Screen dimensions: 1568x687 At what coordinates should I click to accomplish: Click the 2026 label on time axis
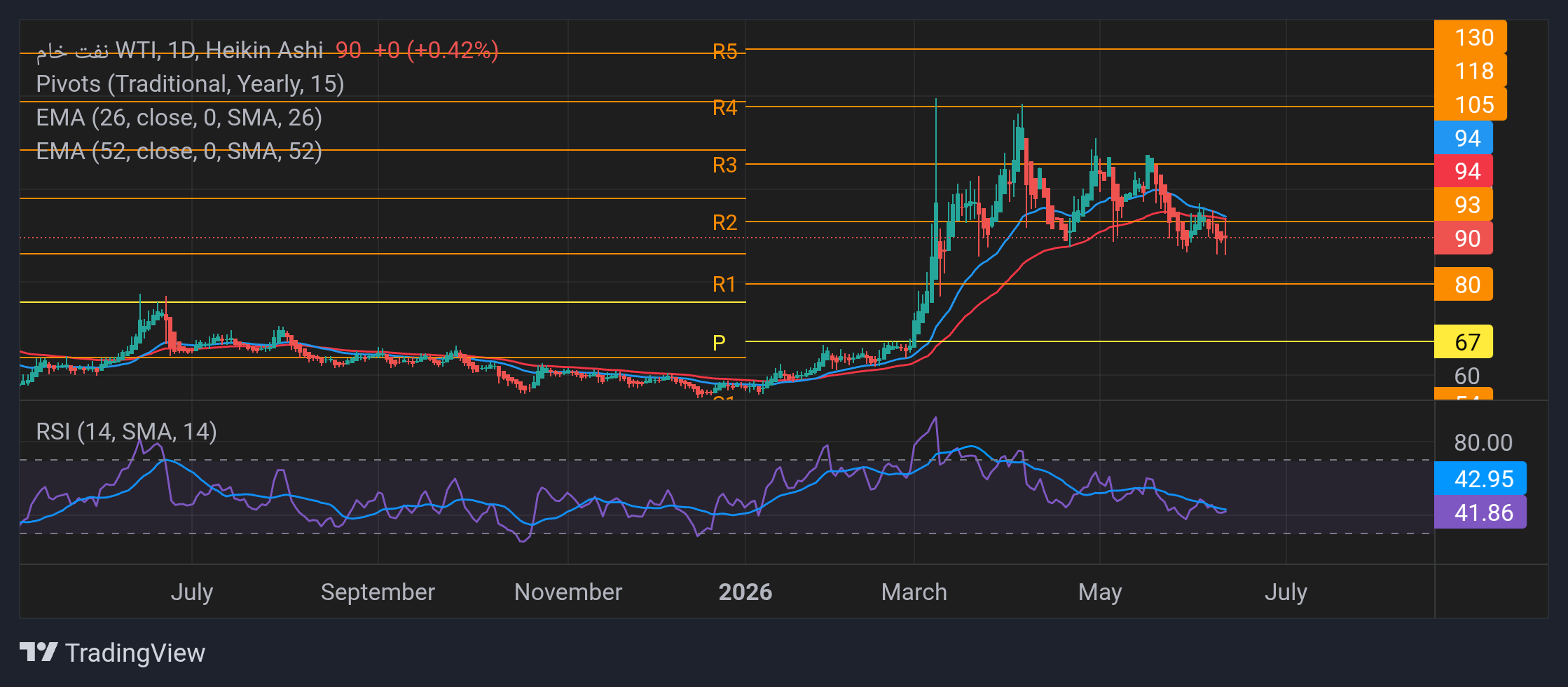click(x=745, y=592)
